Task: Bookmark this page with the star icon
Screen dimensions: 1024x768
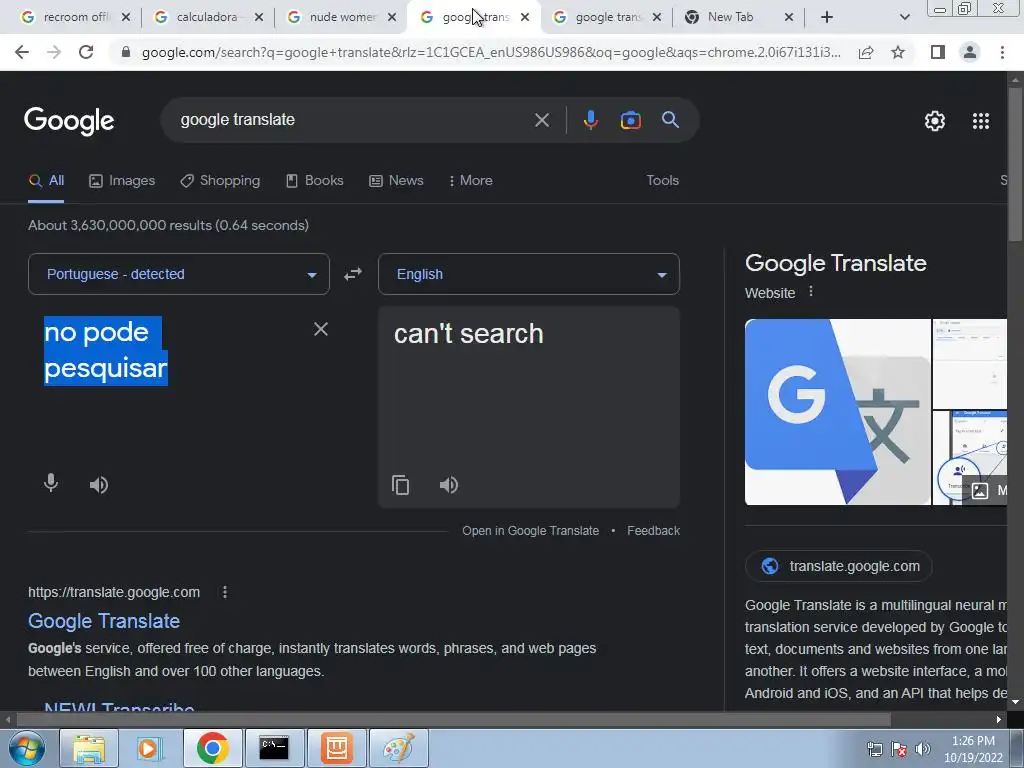Action: click(x=898, y=52)
